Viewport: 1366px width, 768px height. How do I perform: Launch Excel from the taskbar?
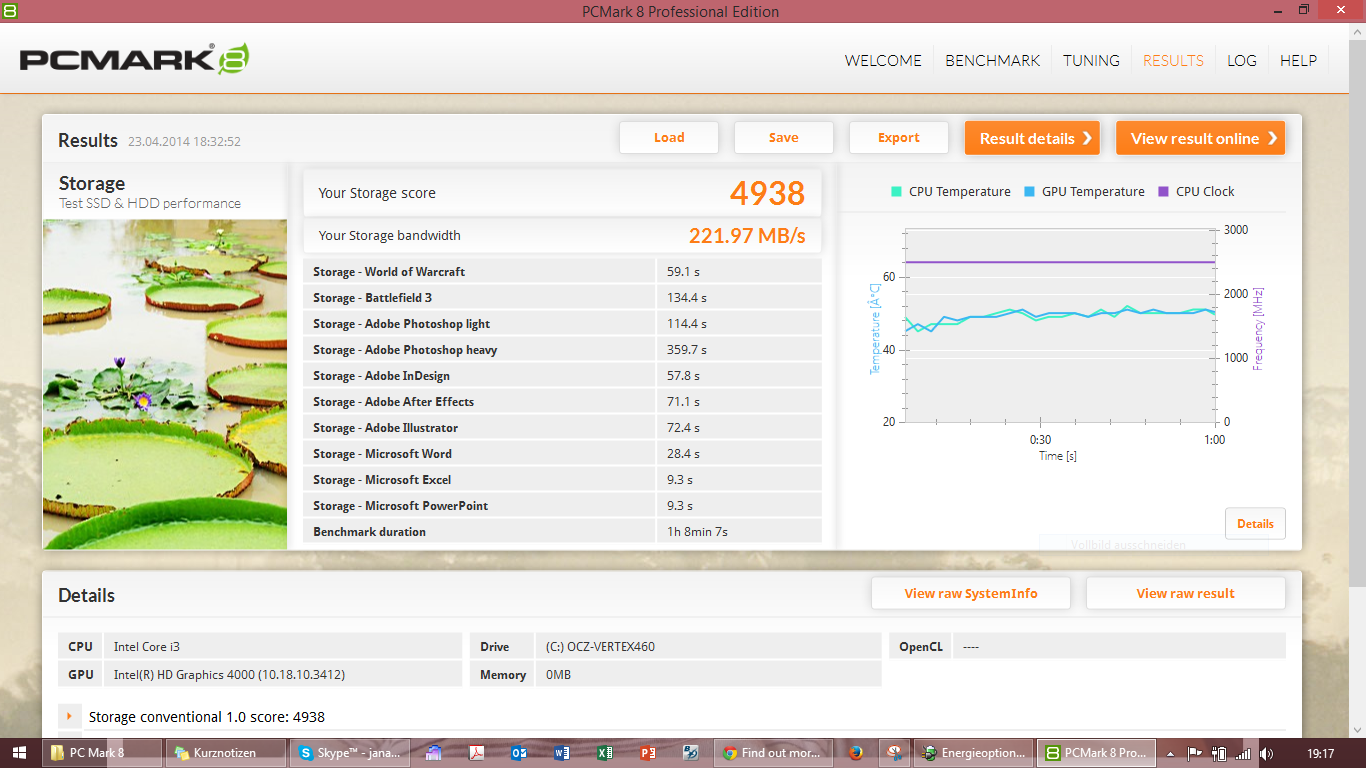604,753
